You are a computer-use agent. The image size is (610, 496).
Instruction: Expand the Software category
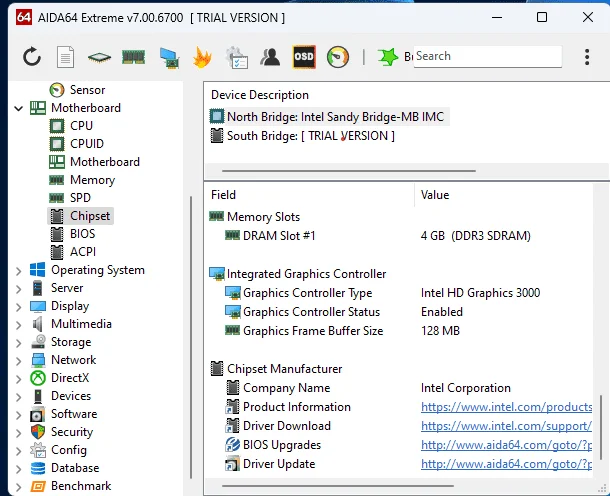tap(18, 415)
